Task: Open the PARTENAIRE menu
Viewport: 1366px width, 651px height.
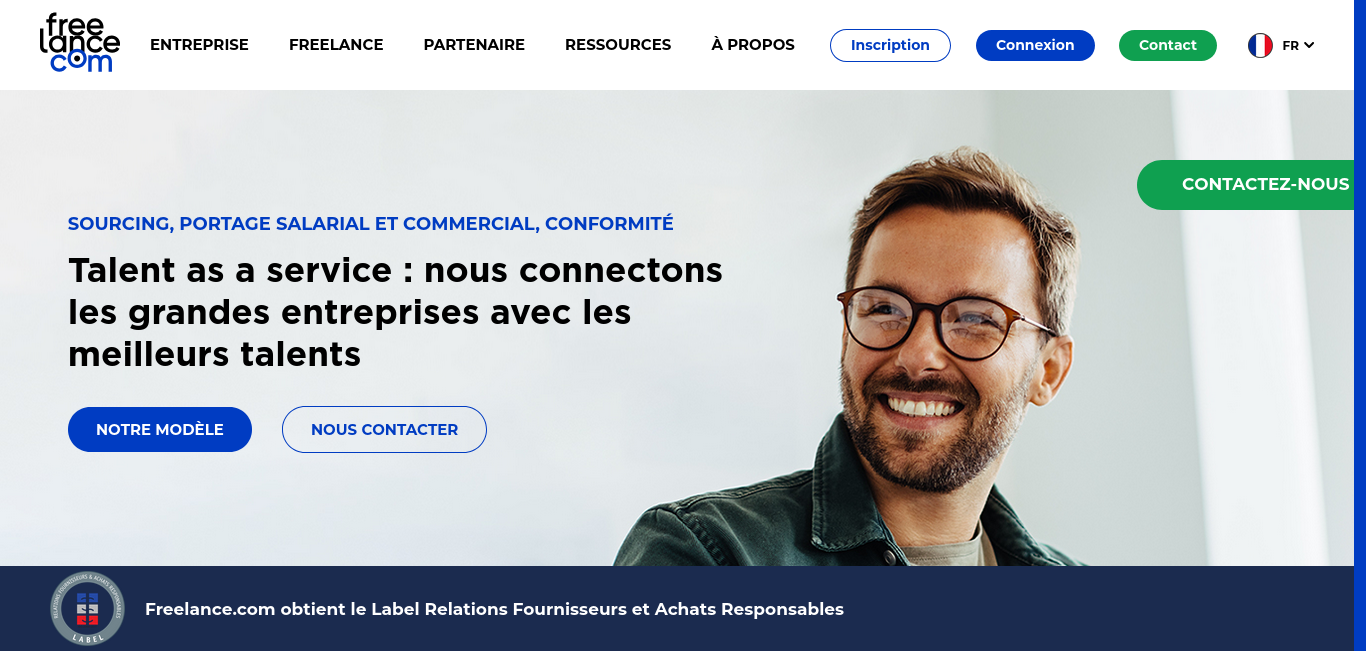Action: coord(474,45)
